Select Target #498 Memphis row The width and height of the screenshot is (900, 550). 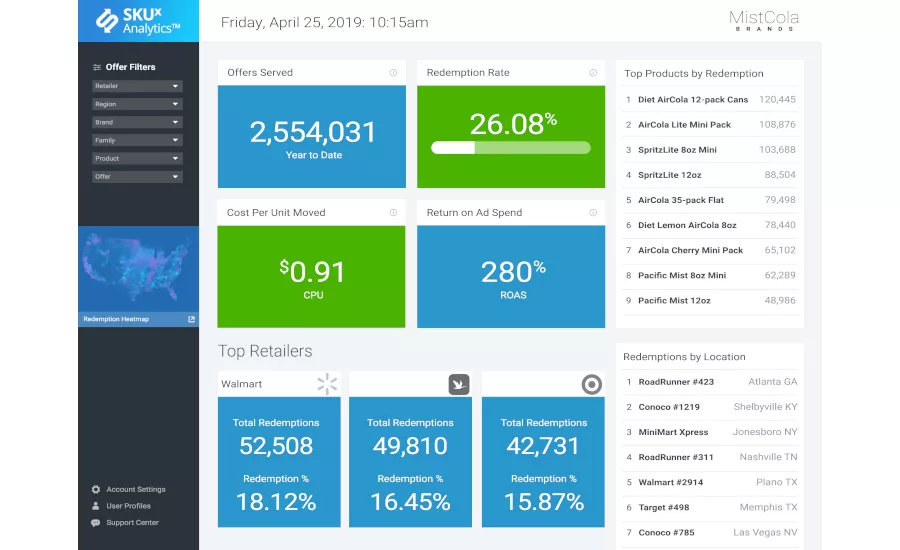[711, 508]
